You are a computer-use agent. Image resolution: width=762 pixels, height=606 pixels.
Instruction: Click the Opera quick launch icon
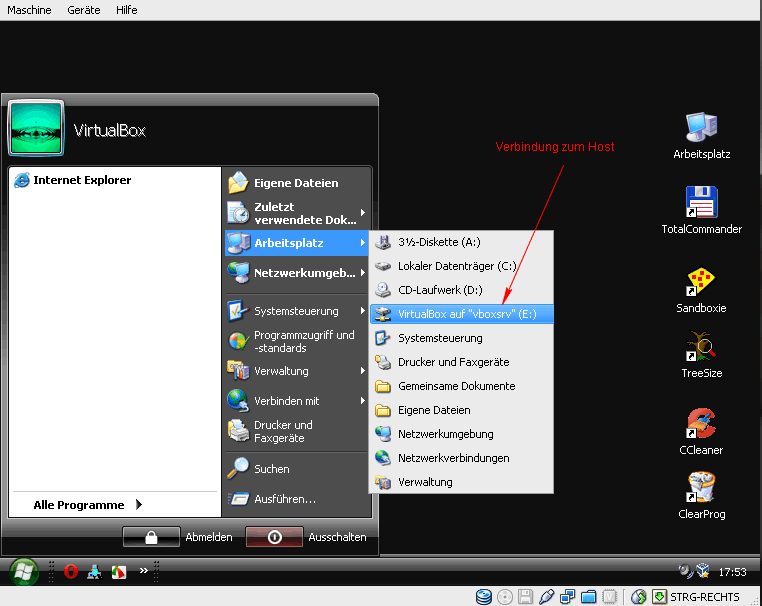click(71, 571)
